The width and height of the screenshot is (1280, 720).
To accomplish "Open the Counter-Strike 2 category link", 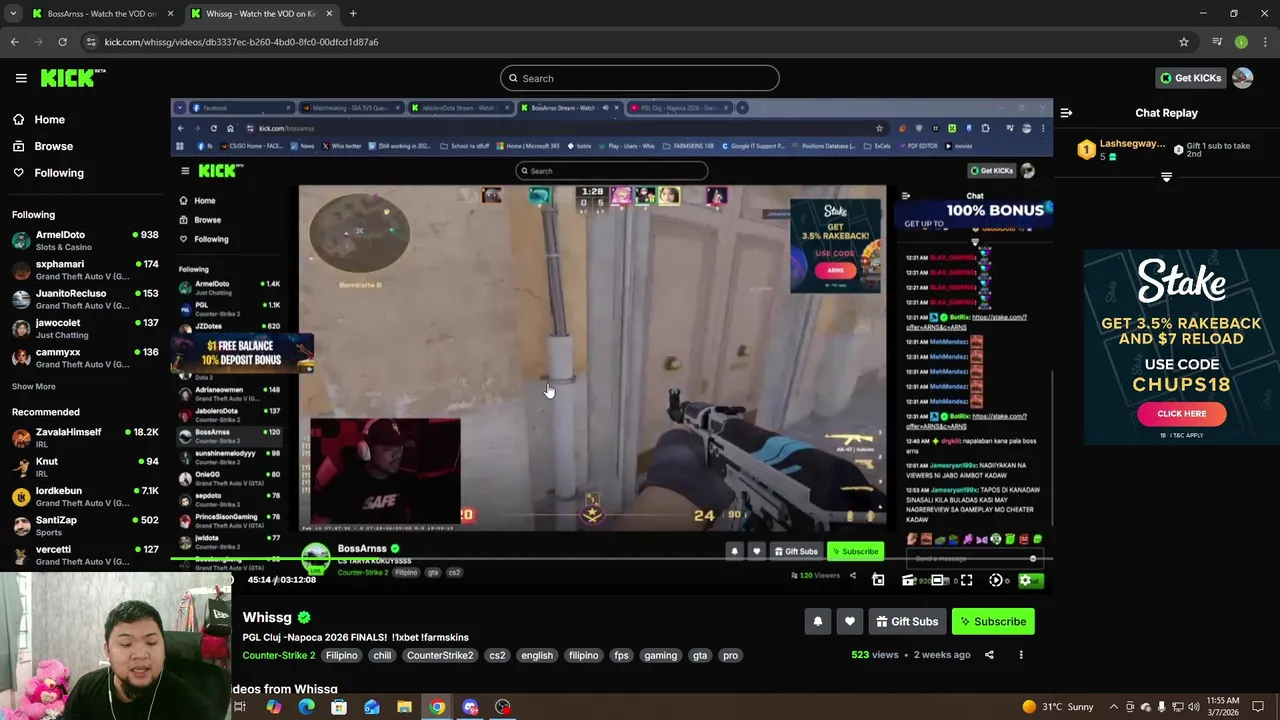I will (x=278, y=655).
